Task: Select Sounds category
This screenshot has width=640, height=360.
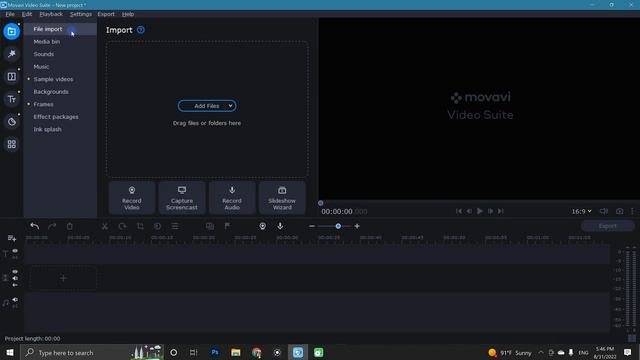Action: [x=60, y=54]
